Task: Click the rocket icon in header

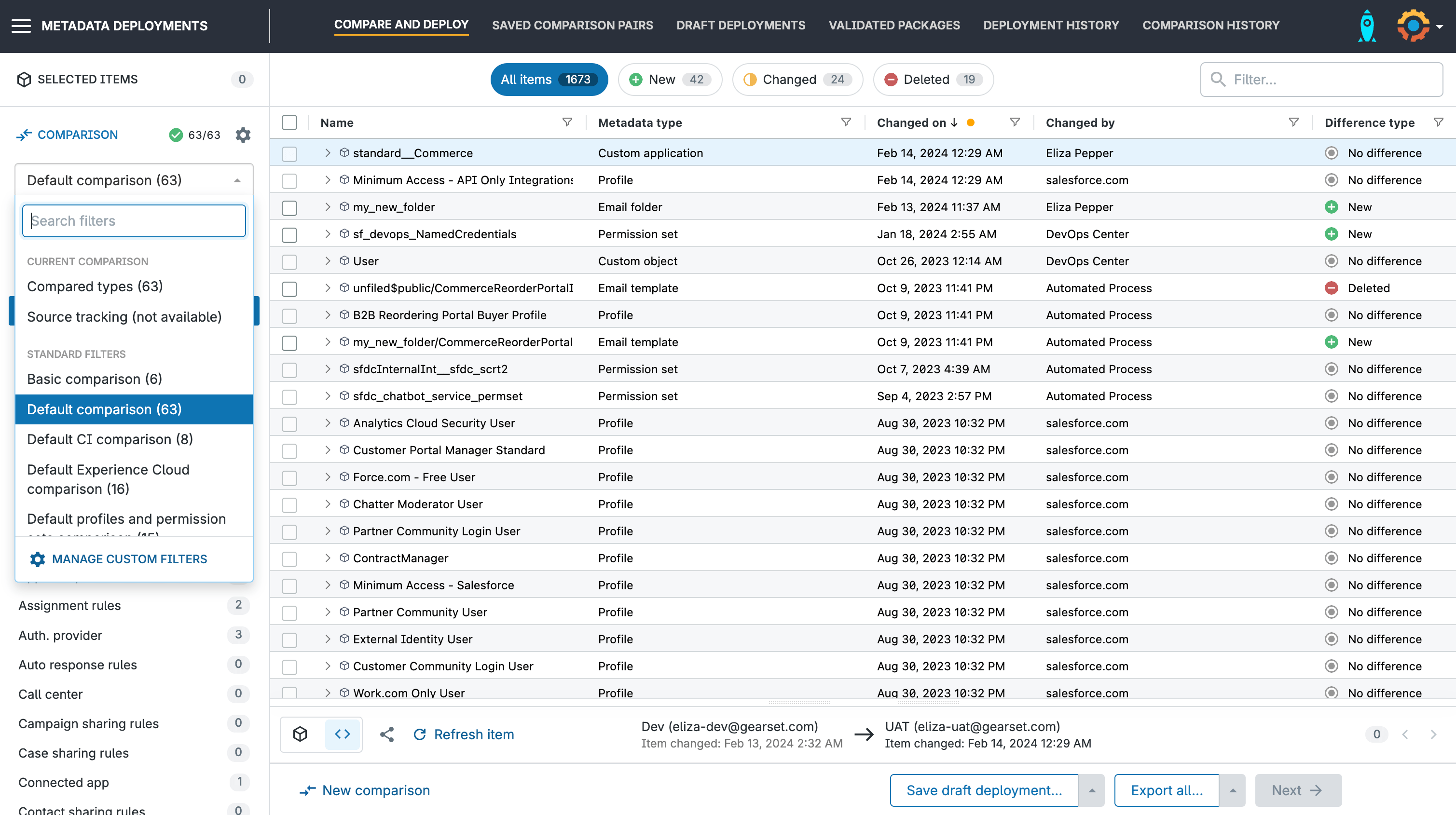Action: pyautogui.click(x=1367, y=26)
